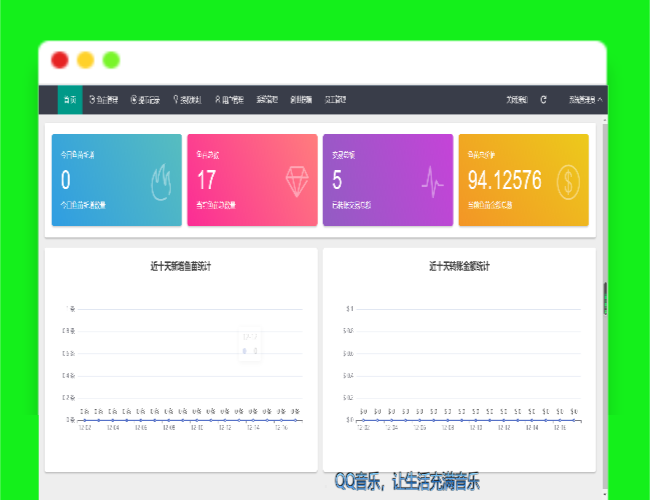
Task: Click the right line chart's title
Action: pyautogui.click(x=459, y=267)
